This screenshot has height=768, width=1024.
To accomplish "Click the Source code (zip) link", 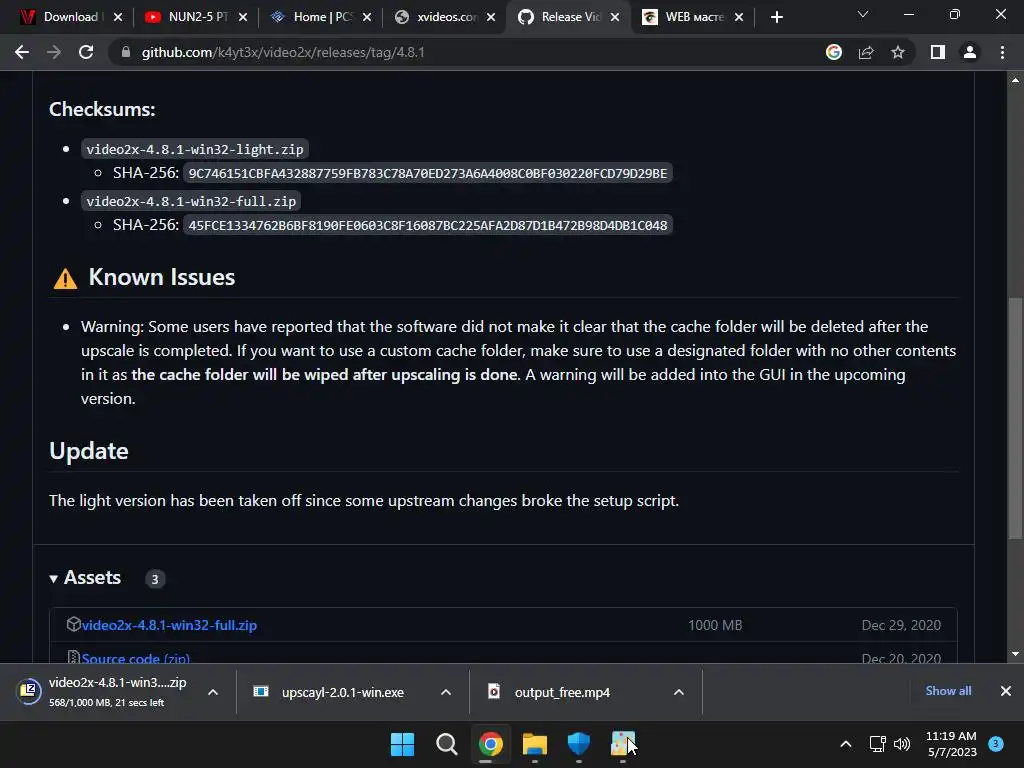I will 136,658.
